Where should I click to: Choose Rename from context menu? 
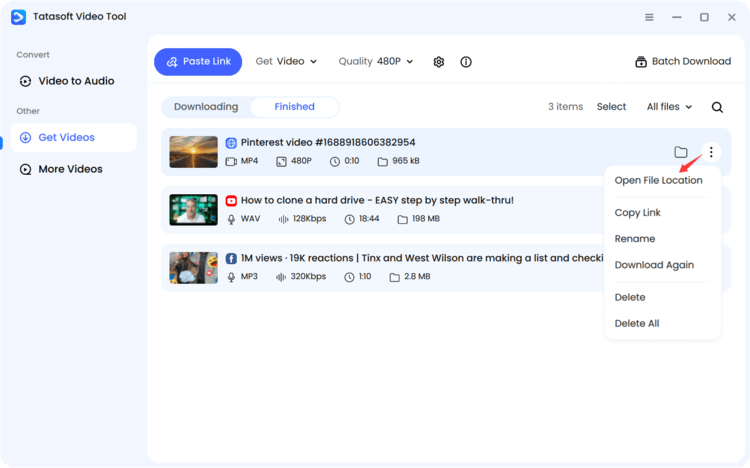pos(635,239)
